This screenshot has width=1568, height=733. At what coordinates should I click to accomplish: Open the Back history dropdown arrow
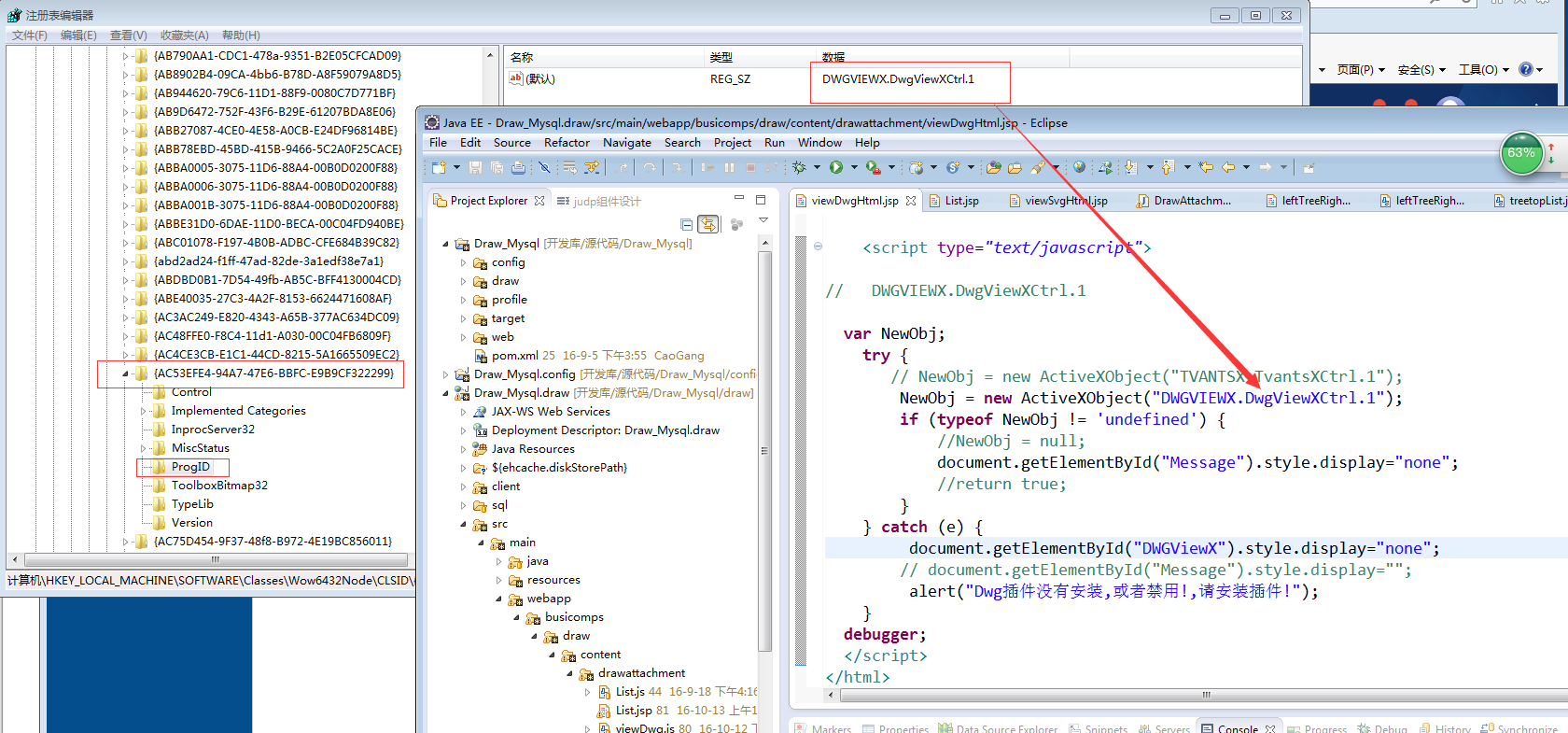point(1246,167)
